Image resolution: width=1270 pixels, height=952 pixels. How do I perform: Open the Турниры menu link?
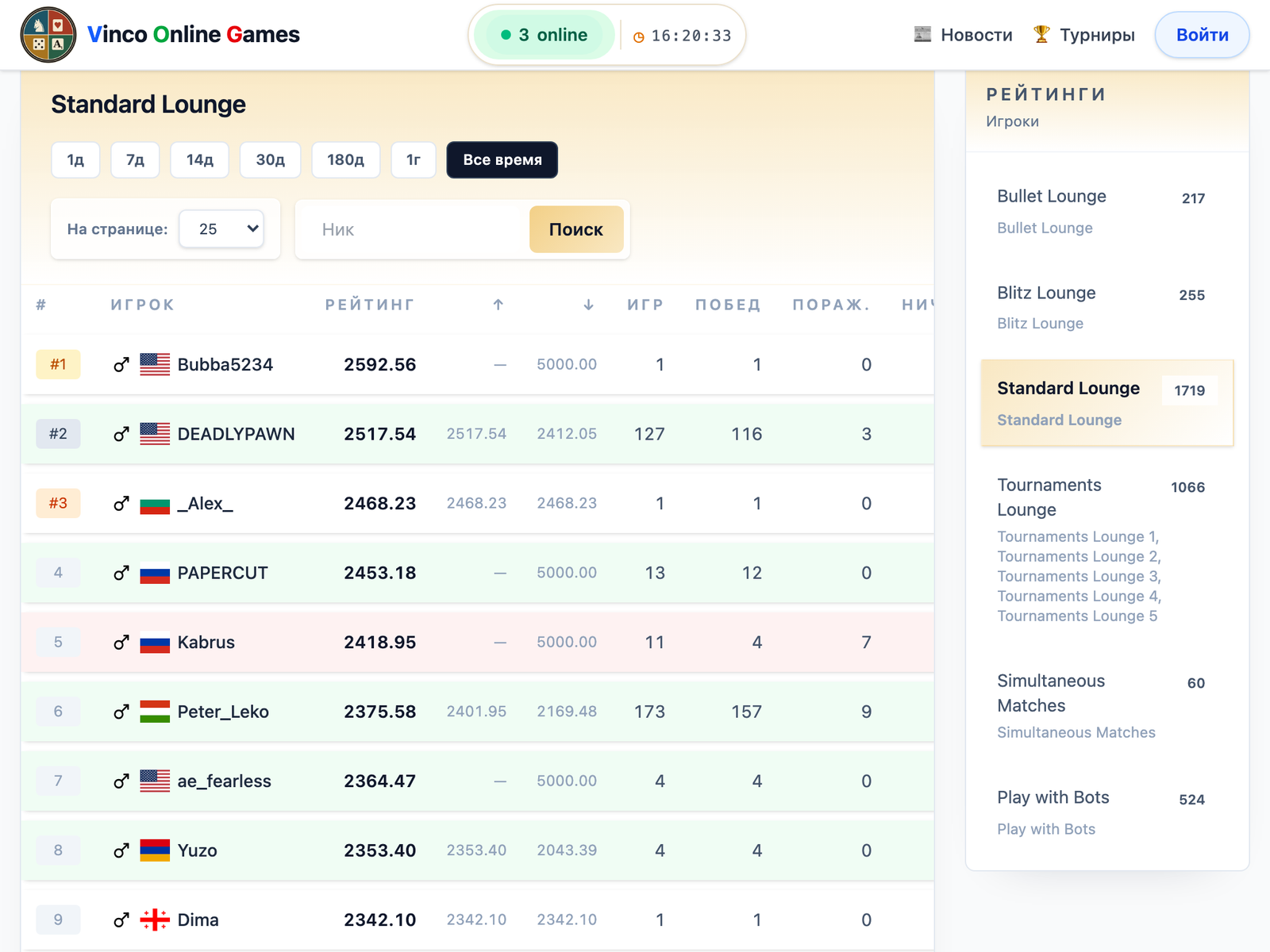[x=1084, y=35]
